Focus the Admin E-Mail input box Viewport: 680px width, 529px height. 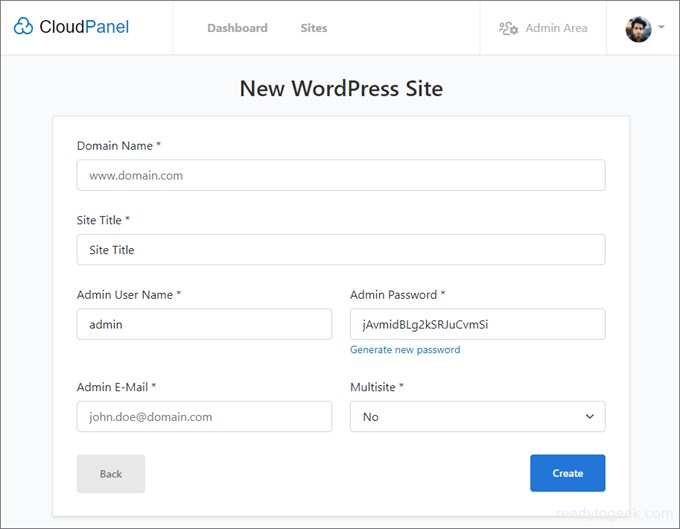204,416
